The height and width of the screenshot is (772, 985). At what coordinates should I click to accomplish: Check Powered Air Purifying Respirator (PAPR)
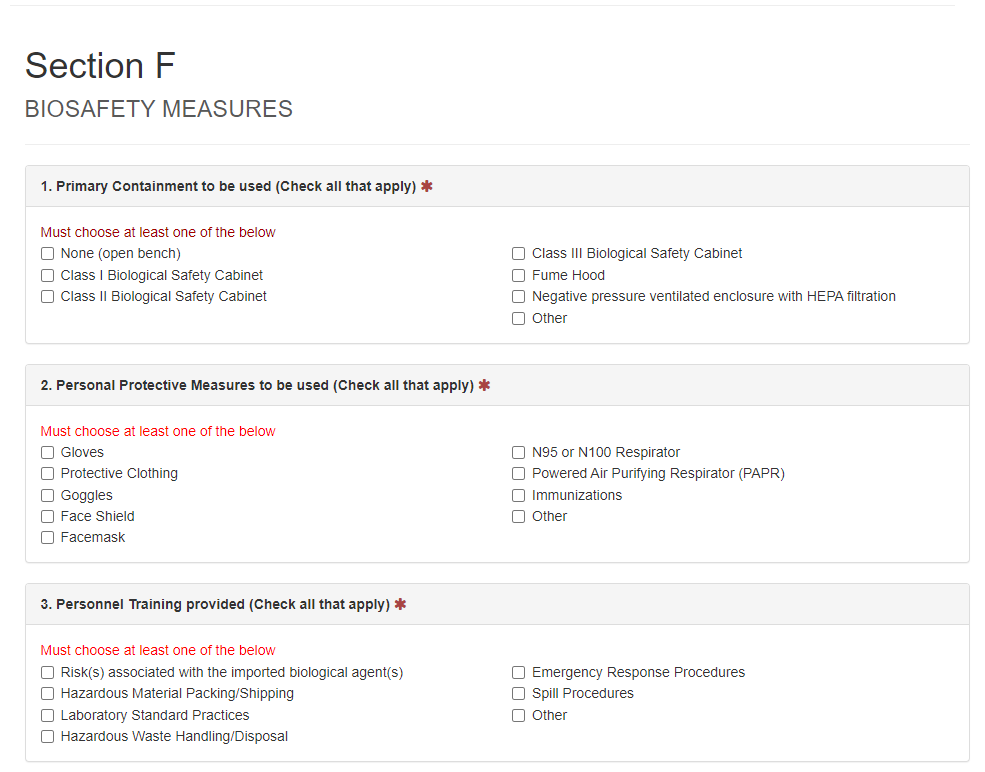tap(518, 474)
